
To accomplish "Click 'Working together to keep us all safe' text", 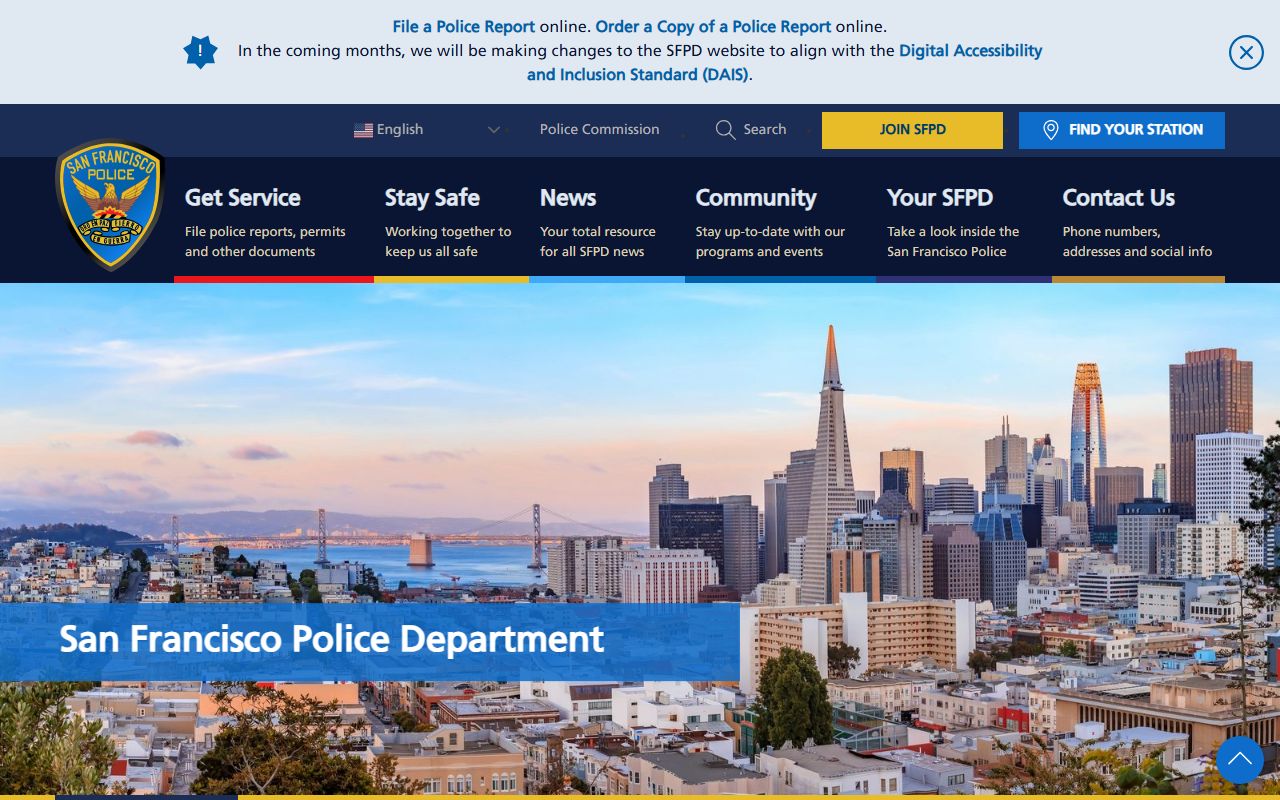I will pos(448,241).
